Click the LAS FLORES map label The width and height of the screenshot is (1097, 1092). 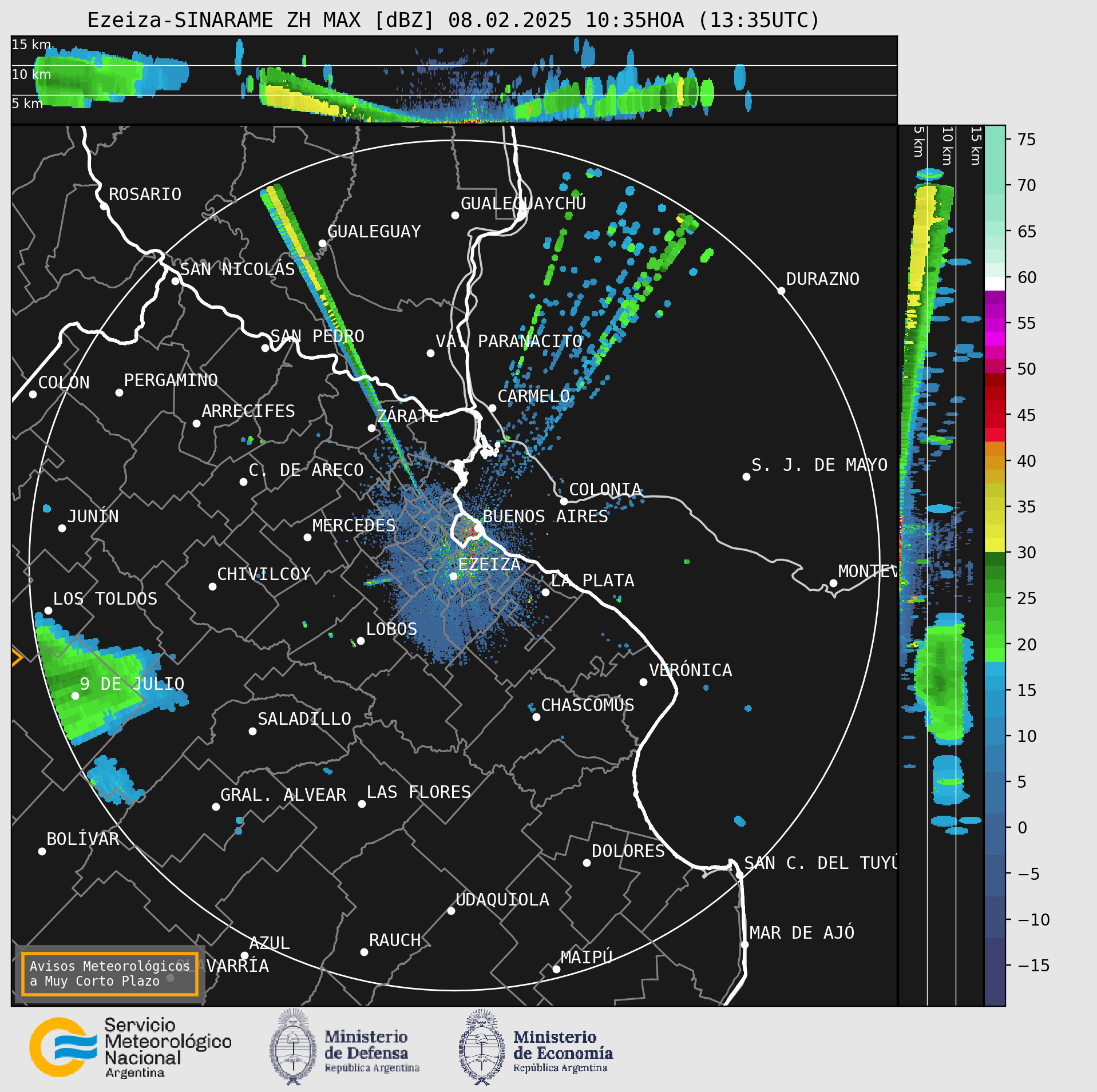coord(418,792)
